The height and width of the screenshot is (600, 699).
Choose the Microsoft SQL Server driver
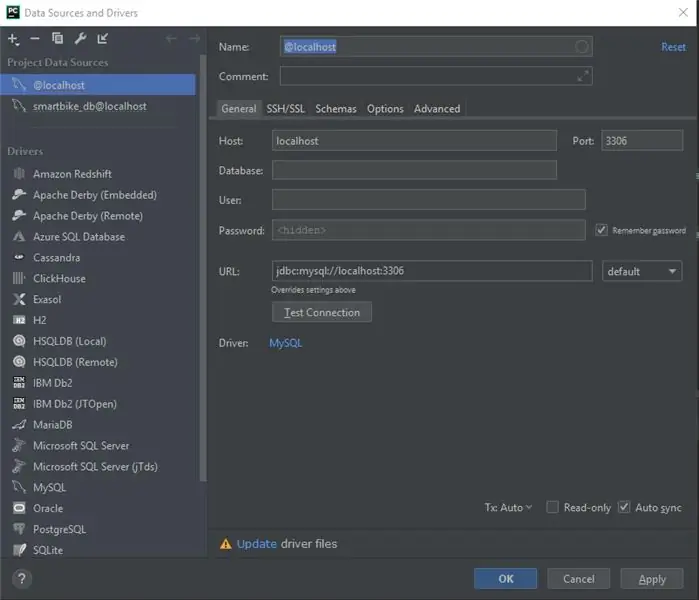click(x=81, y=446)
